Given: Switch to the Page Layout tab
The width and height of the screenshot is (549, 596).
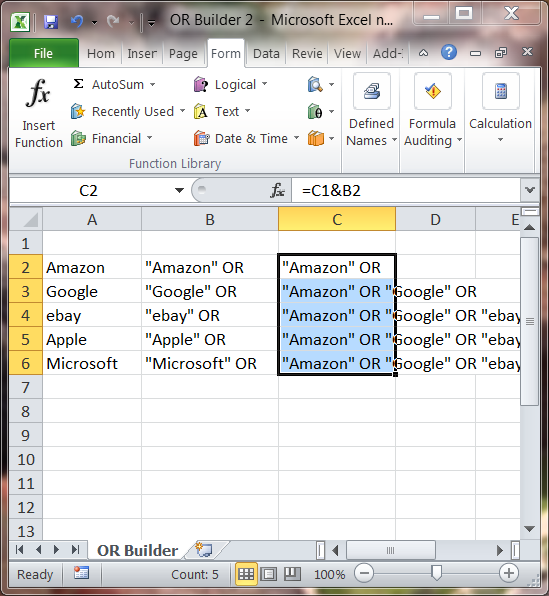Looking at the screenshot, I should [x=183, y=54].
